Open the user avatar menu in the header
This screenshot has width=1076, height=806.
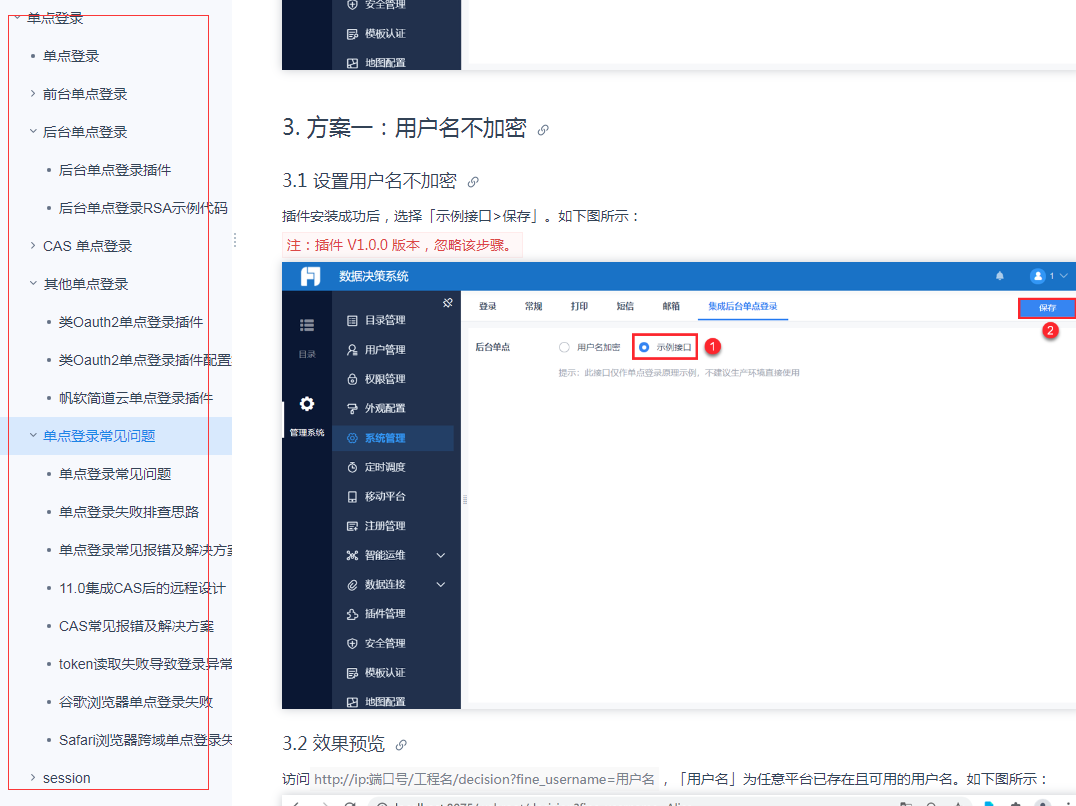tap(1038, 276)
